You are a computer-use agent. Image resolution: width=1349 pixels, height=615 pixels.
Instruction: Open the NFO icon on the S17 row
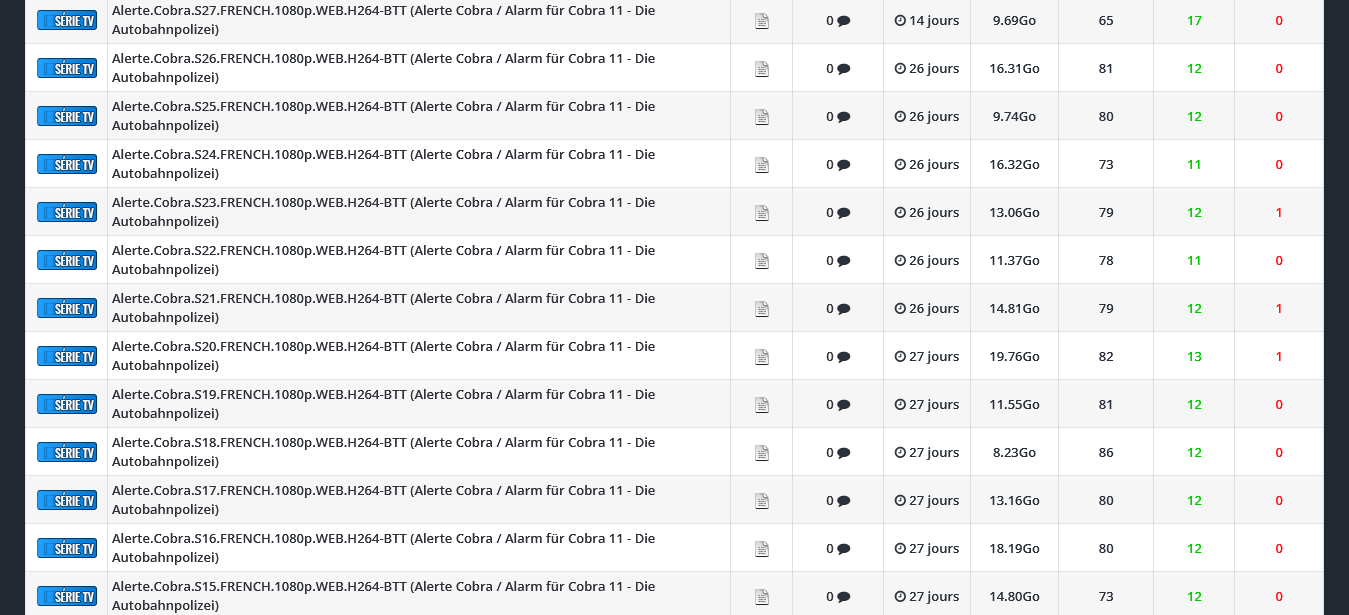point(762,501)
